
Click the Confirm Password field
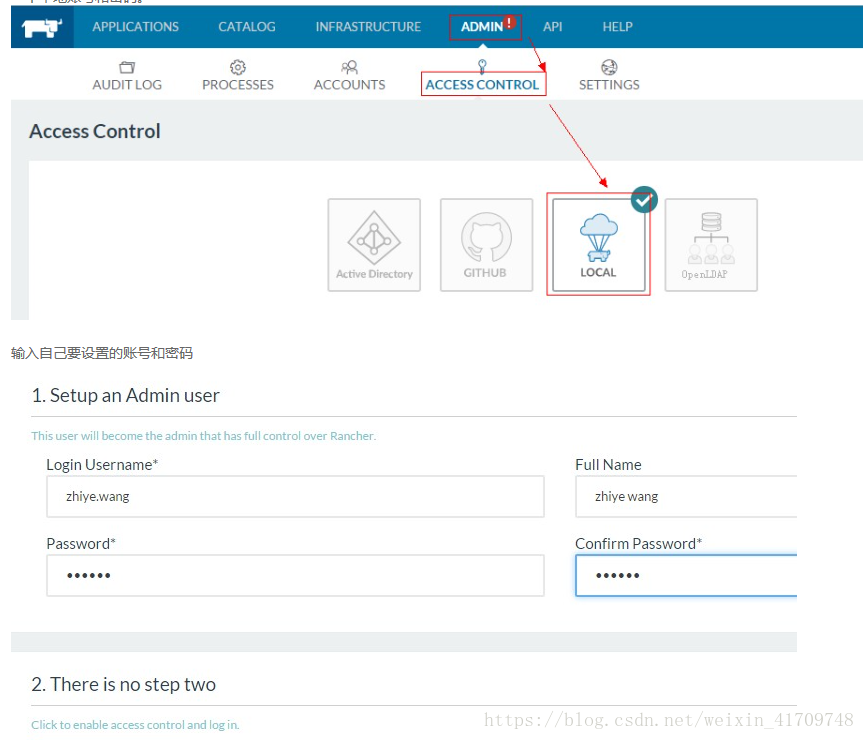point(686,576)
